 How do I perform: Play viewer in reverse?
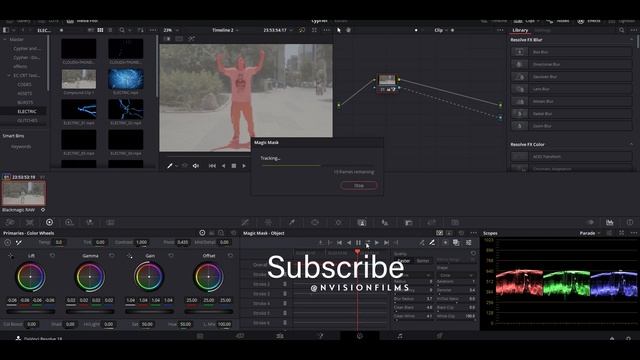[223, 166]
